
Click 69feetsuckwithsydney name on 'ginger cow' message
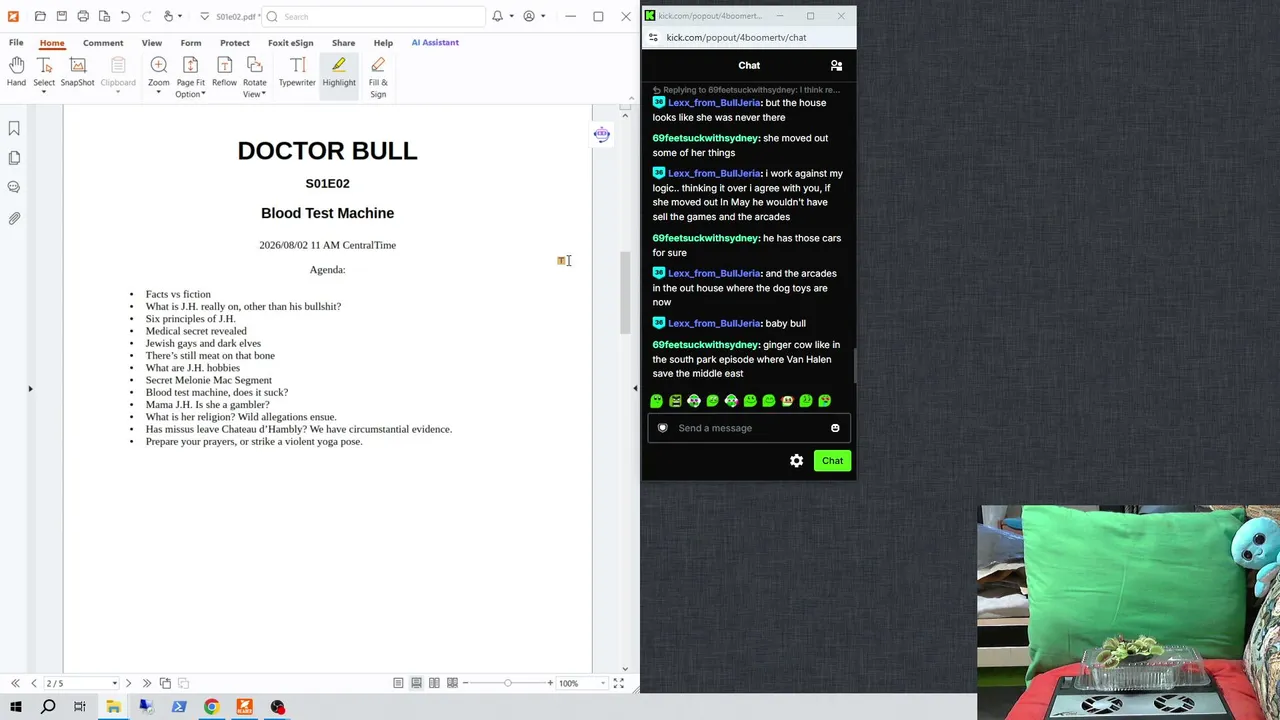pyautogui.click(x=706, y=345)
